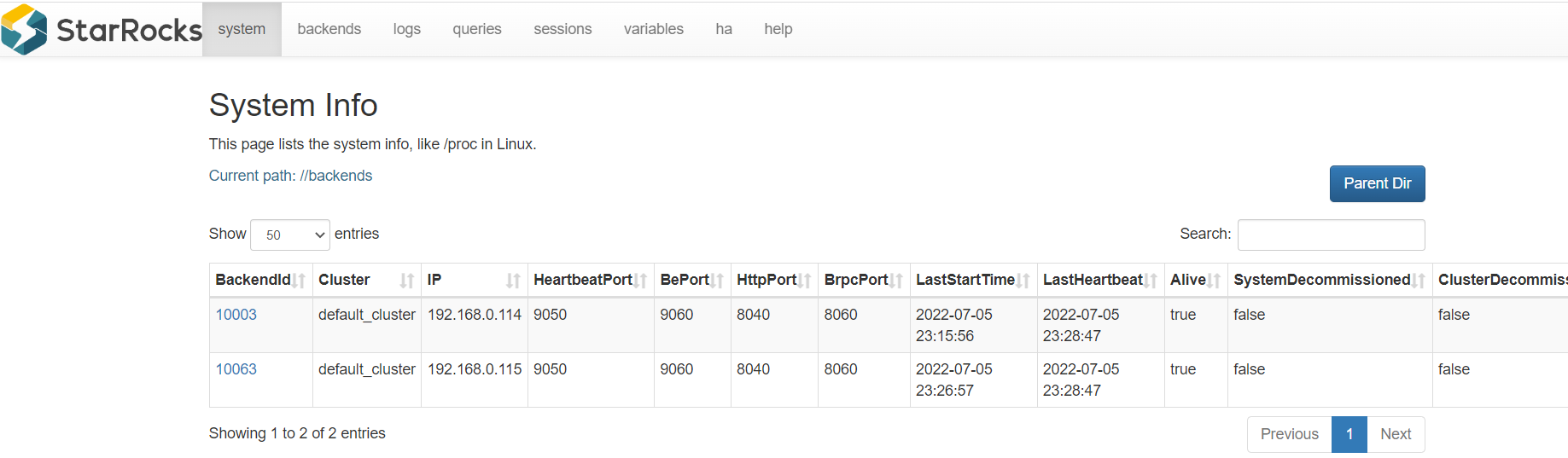Select LastStartTime 2022-07-05 23:15:56 cell
The width and height of the screenshot is (1568, 458).
pyautogui.click(x=973, y=325)
